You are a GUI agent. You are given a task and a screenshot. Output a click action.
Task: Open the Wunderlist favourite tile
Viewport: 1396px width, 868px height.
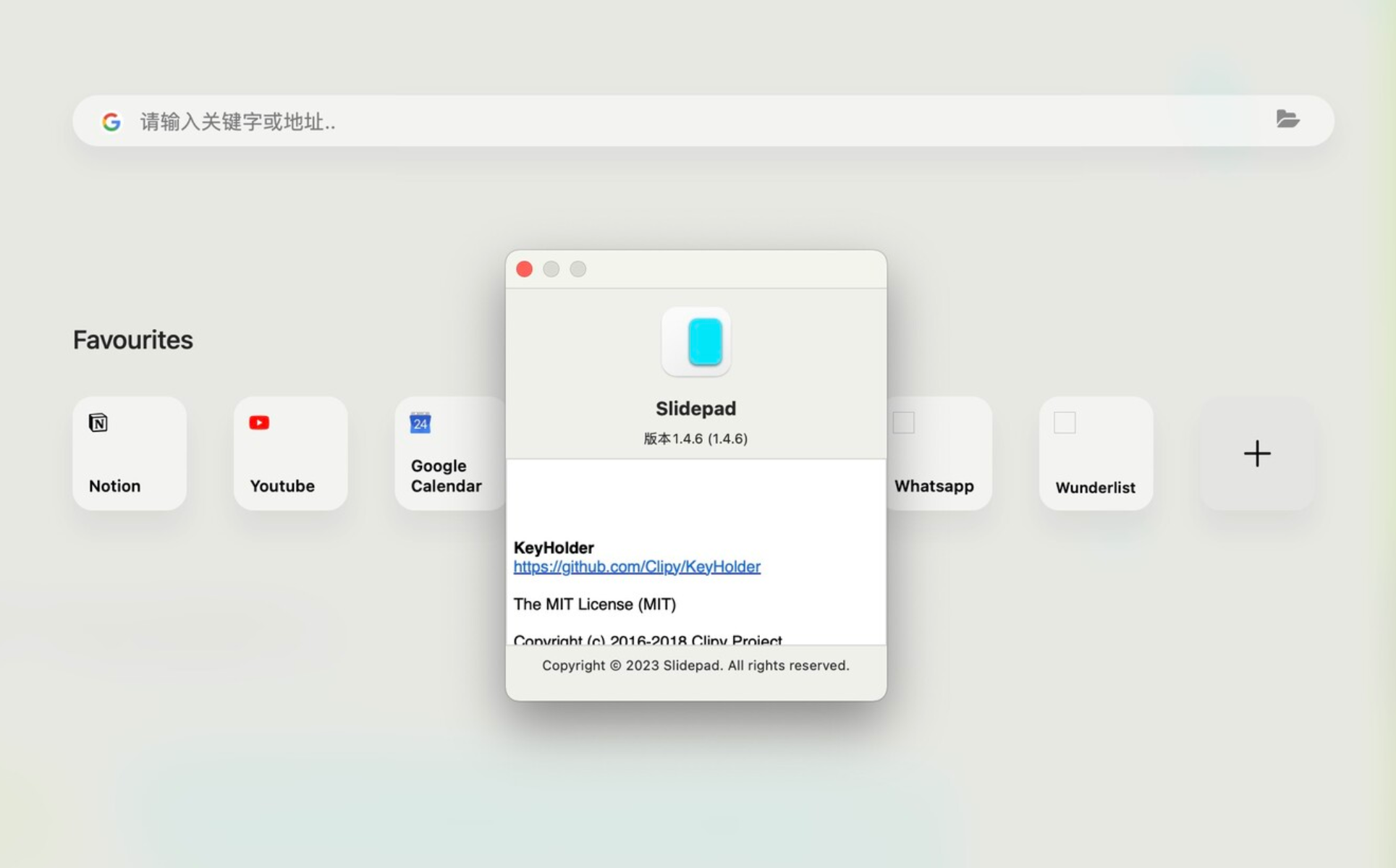(x=1096, y=454)
